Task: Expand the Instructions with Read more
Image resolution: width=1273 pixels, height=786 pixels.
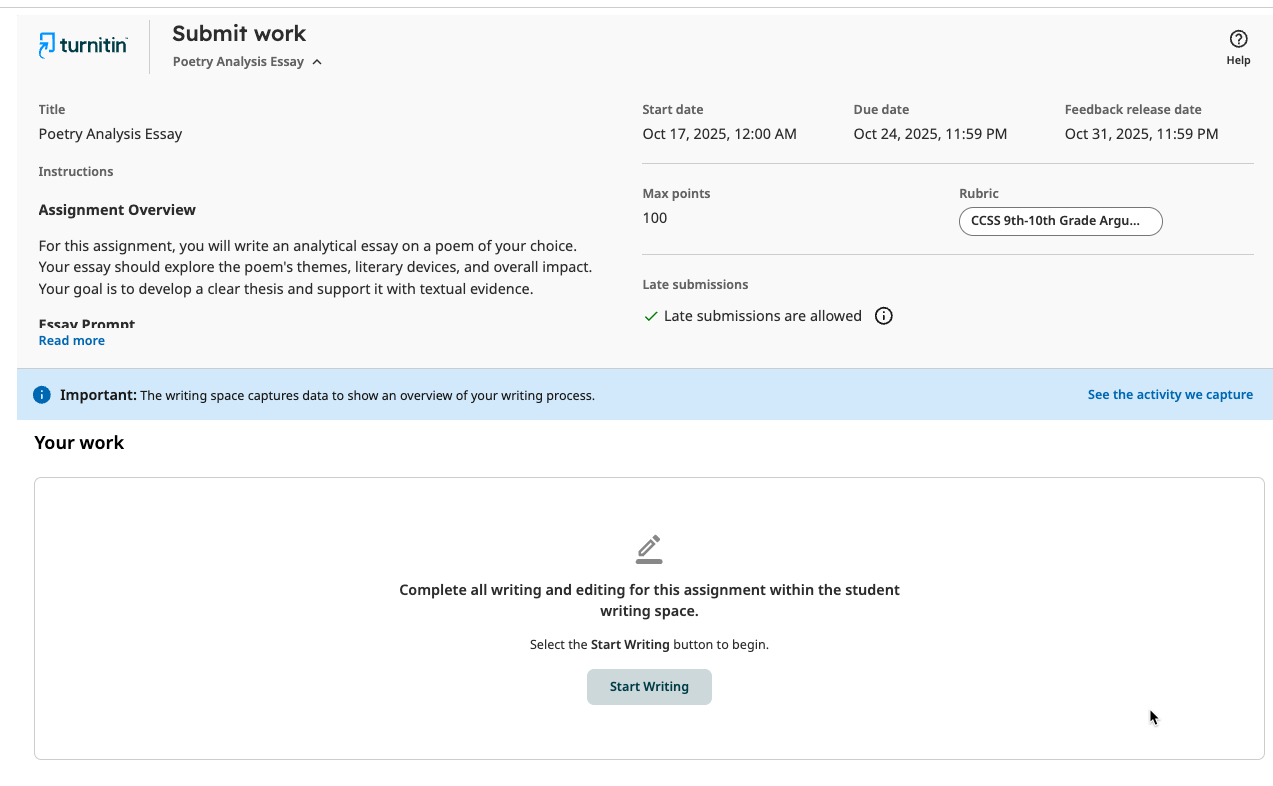Action: point(71,340)
